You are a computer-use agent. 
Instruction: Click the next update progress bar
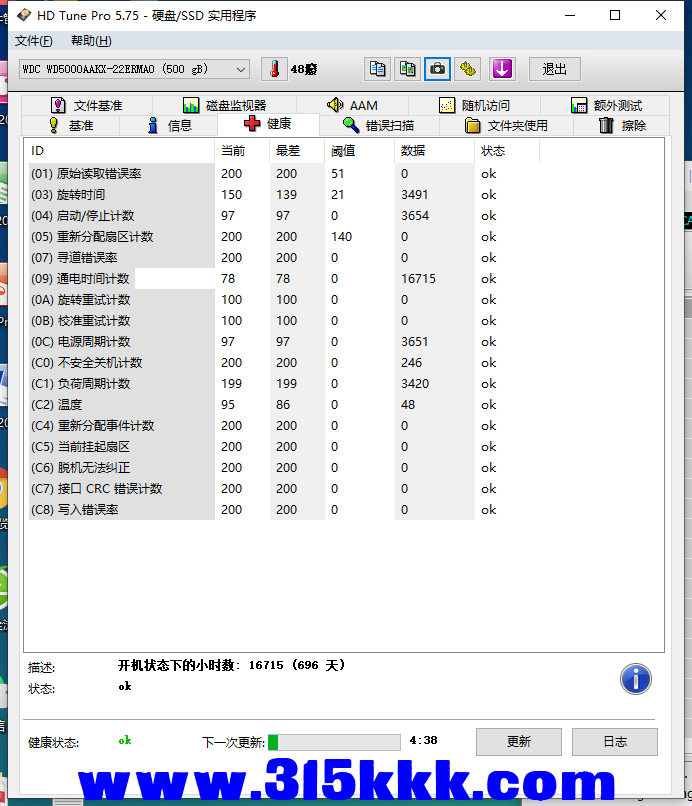[334, 742]
